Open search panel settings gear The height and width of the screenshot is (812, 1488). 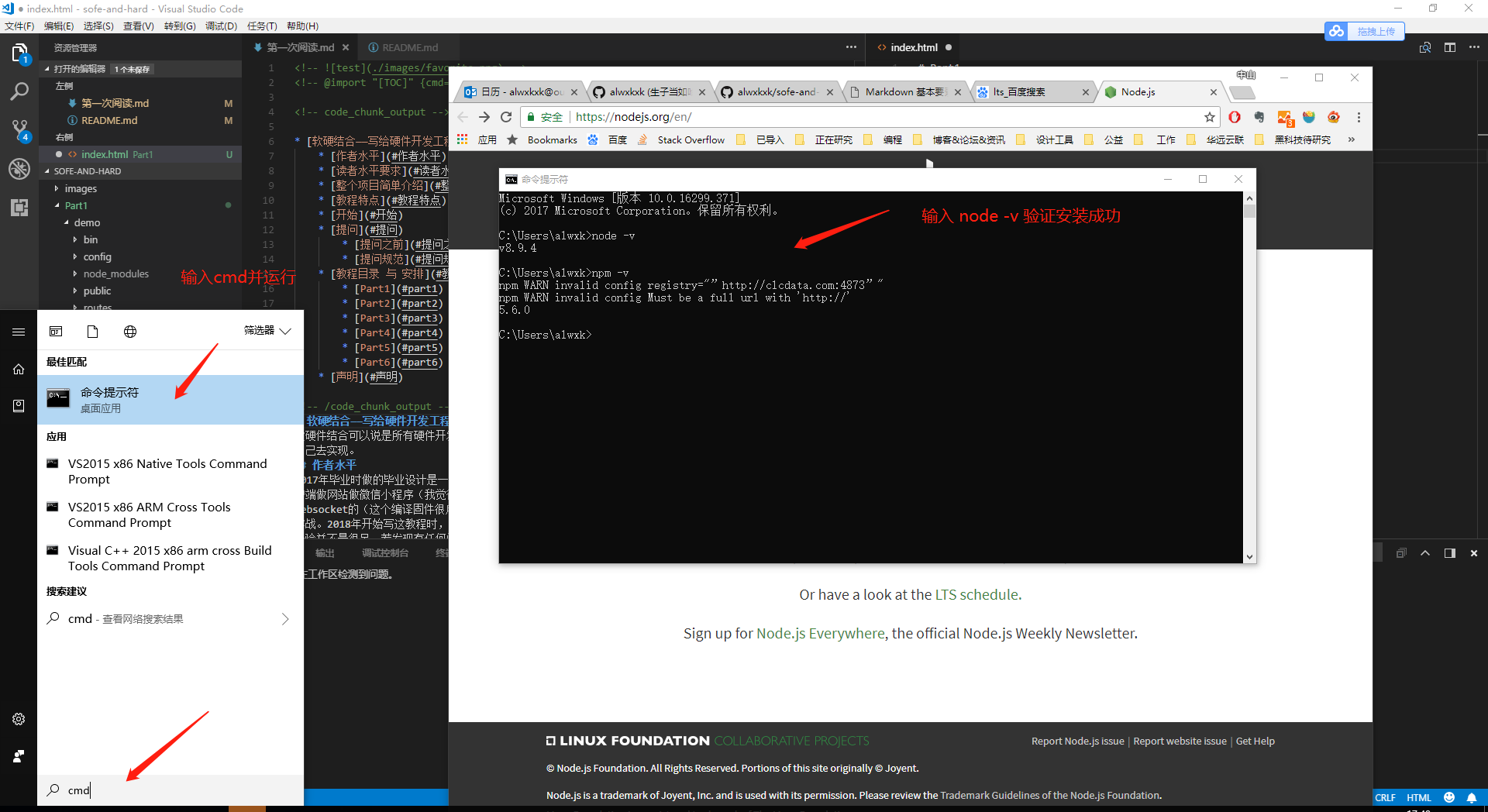pyautogui.click(x=19, y=719)
